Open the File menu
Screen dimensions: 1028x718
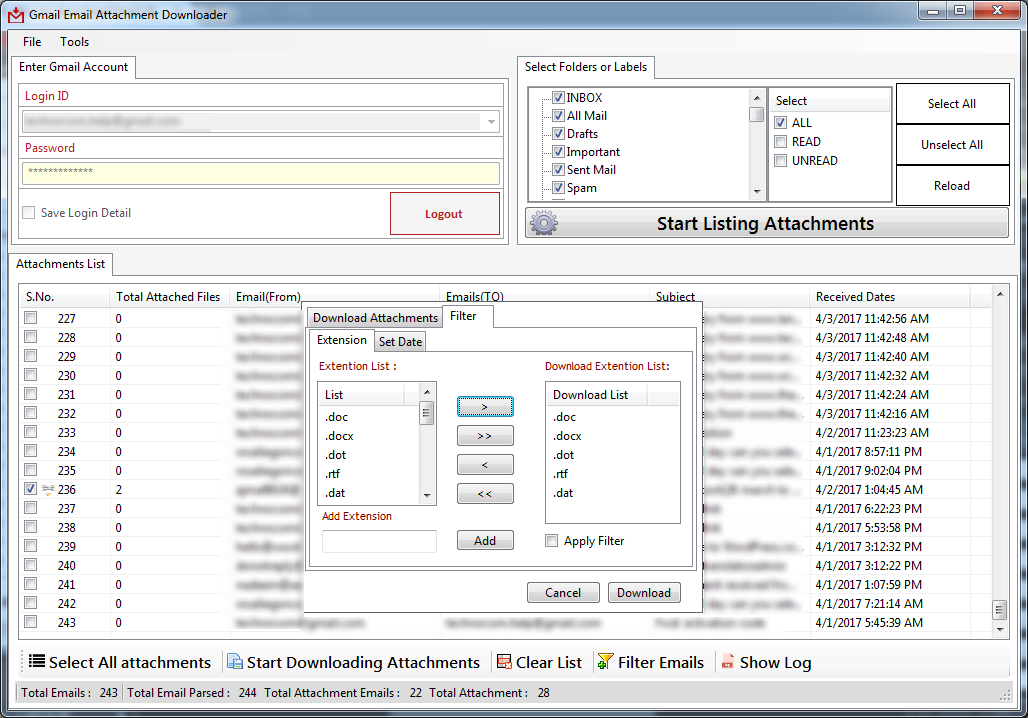[31, 41]
